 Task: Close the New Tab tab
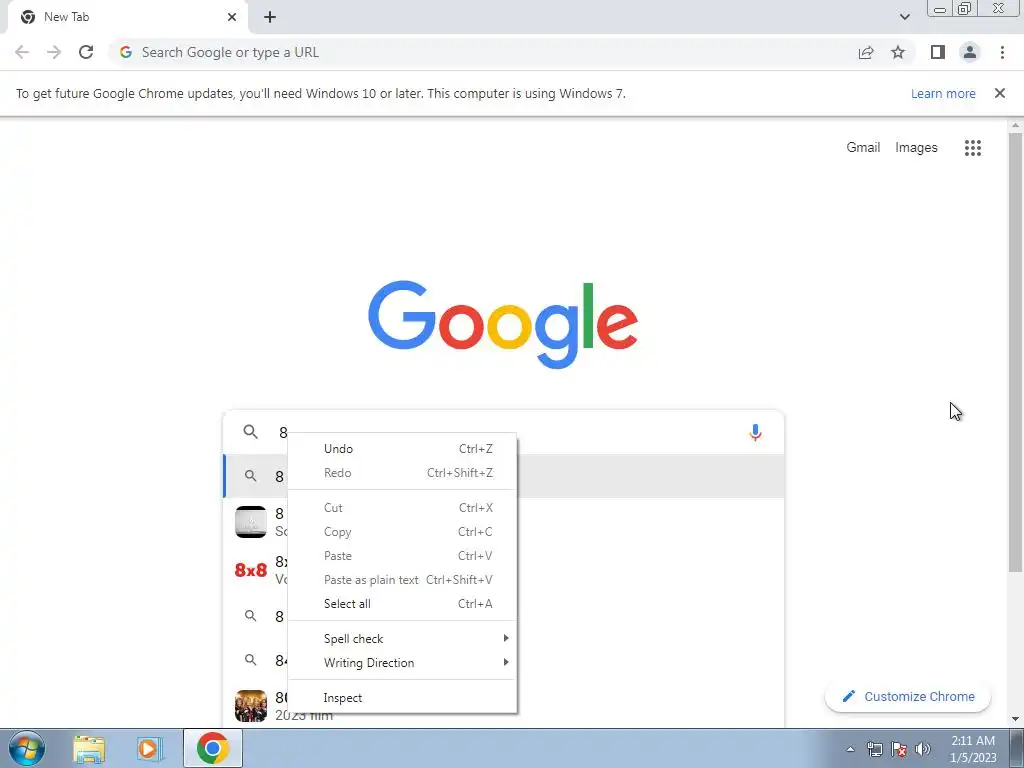(232, 17)
